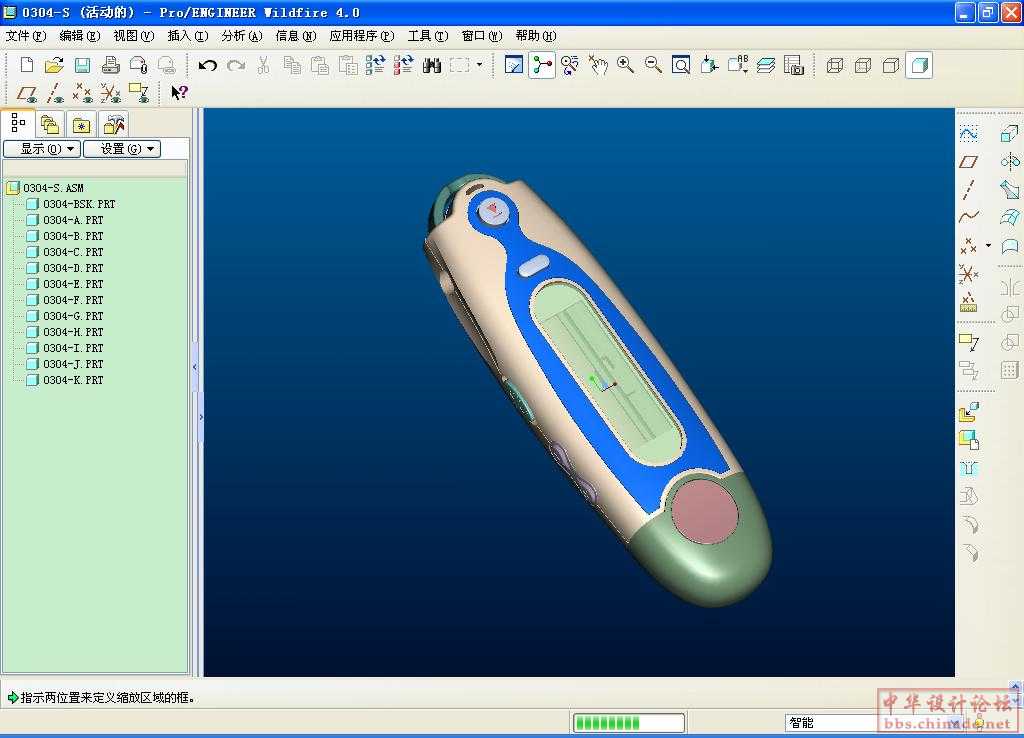Switch to the Favorites tab
1024x738 pixels.
[x=81, y=124]
